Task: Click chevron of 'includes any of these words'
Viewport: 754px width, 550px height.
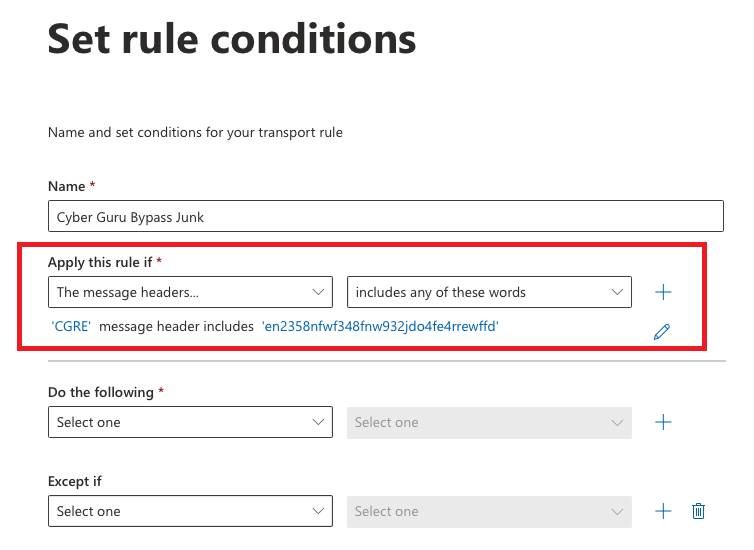Action: [617, 292]
